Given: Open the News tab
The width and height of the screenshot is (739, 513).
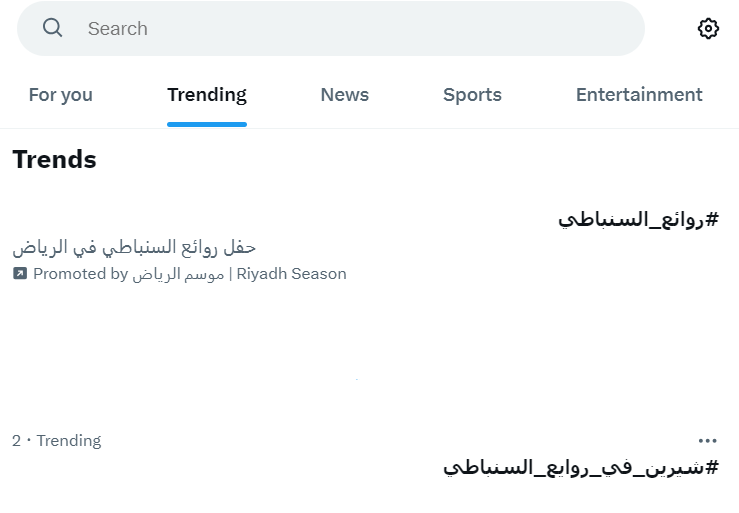Looking at the screenshot, I should pyautogui.click(x=344, y=95).
